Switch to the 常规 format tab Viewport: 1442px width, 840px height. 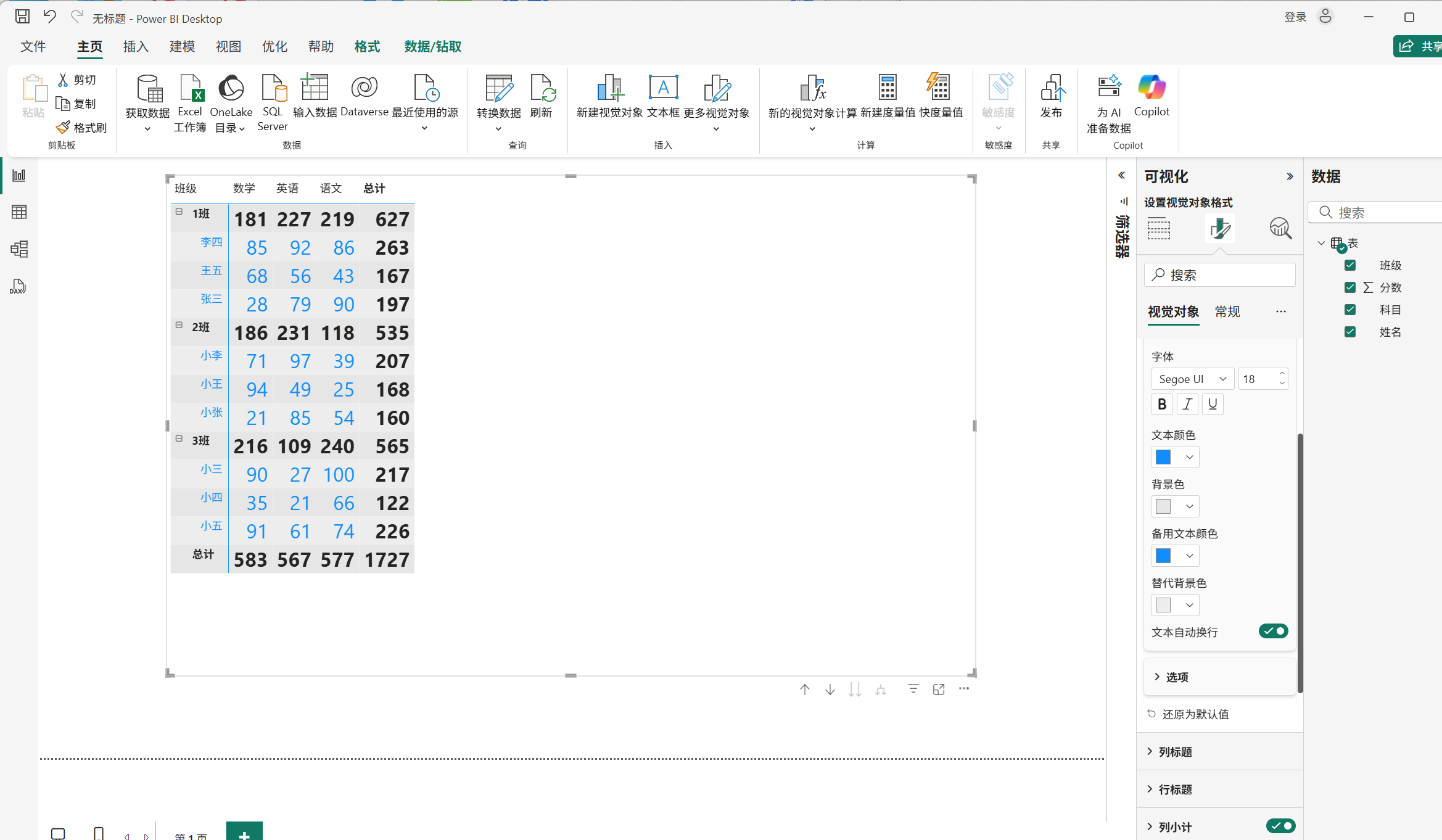pyautogui.click(x=1227, y=311)
